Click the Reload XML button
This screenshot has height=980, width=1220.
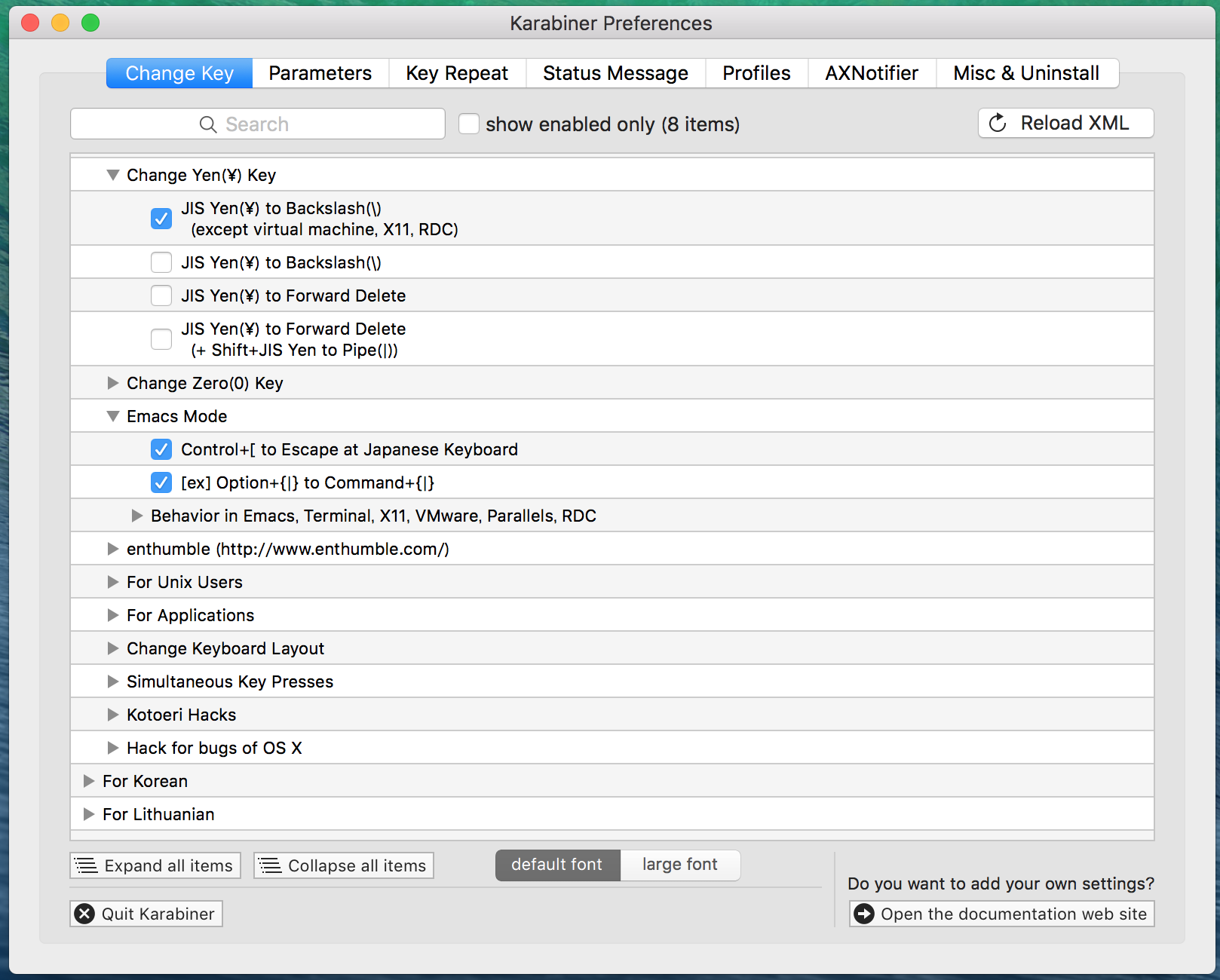1066,123
